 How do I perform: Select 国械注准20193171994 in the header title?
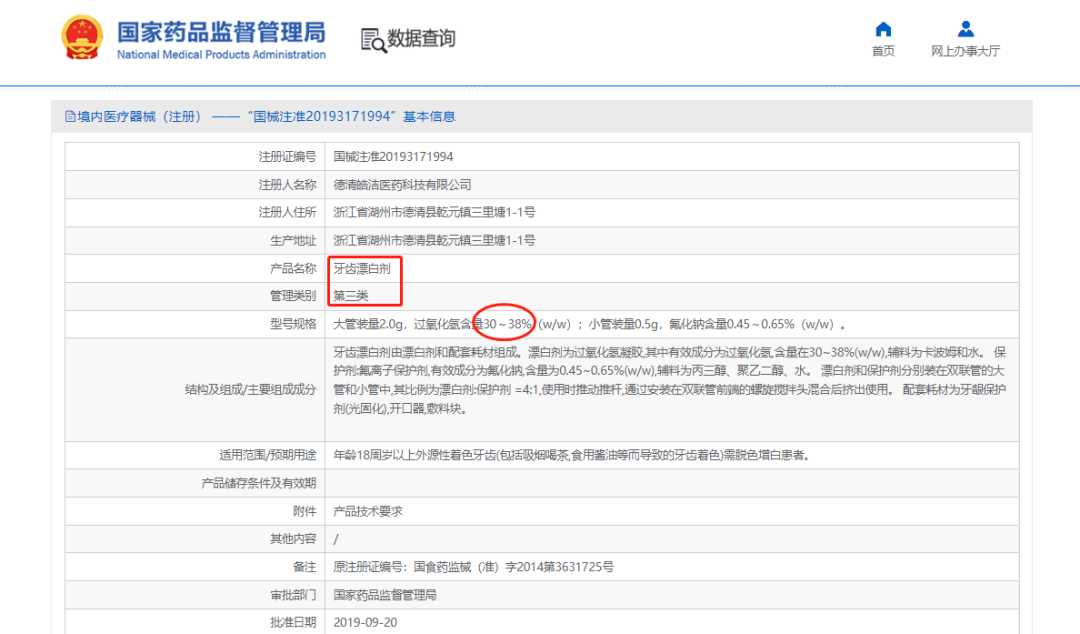[x=320, y=115]
